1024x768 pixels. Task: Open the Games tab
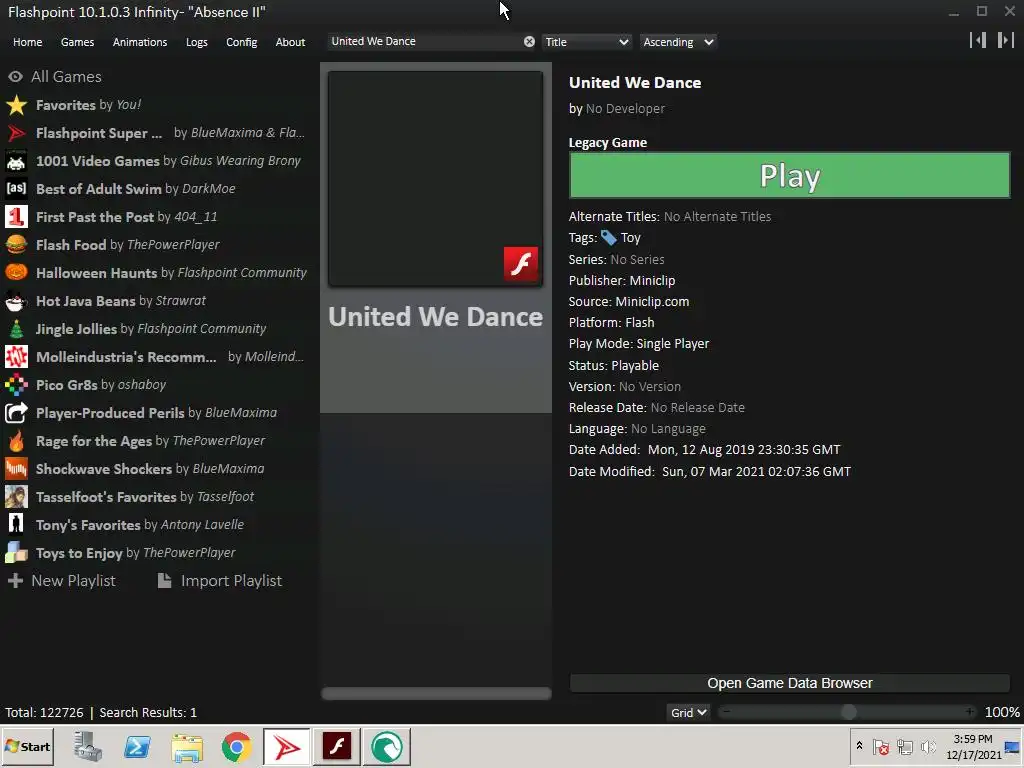(x=77, y=42)
